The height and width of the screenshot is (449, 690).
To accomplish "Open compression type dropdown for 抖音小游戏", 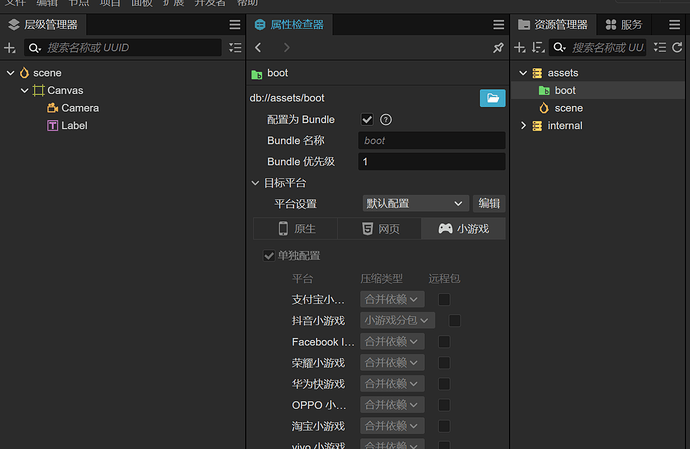I will 397,320.
